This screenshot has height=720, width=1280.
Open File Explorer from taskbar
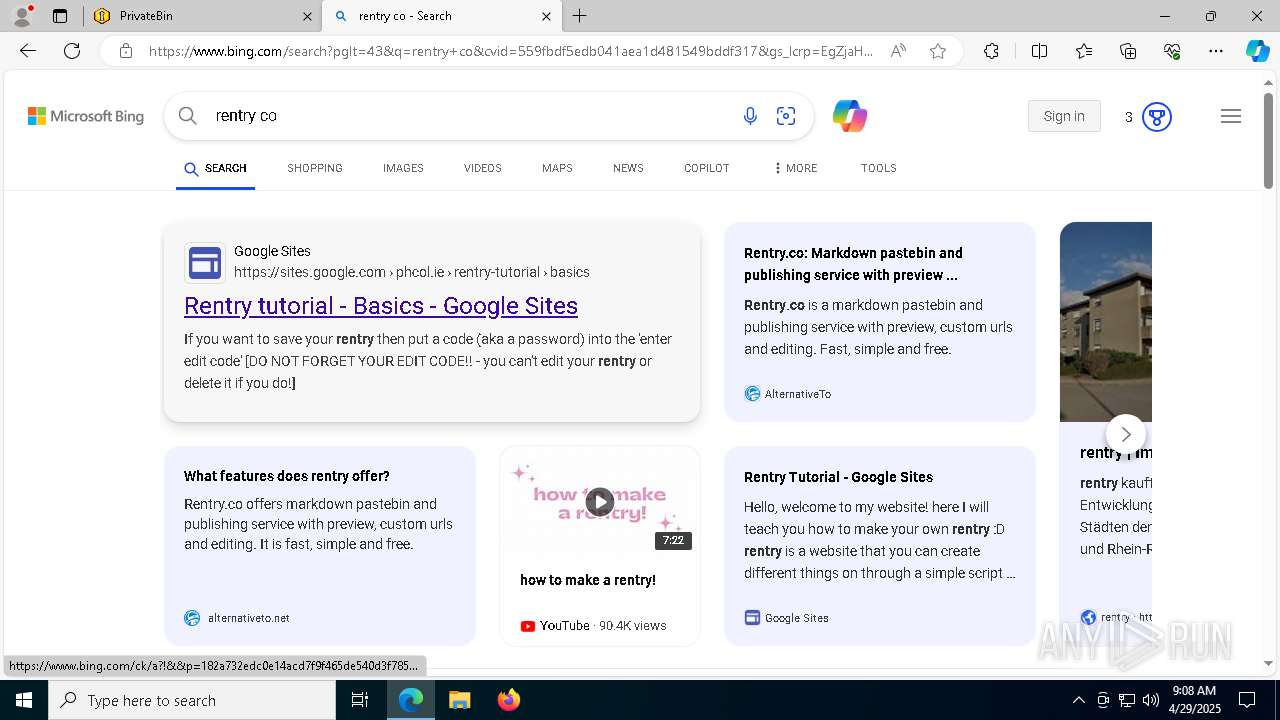pyautogui.click(x=459, y=700)
